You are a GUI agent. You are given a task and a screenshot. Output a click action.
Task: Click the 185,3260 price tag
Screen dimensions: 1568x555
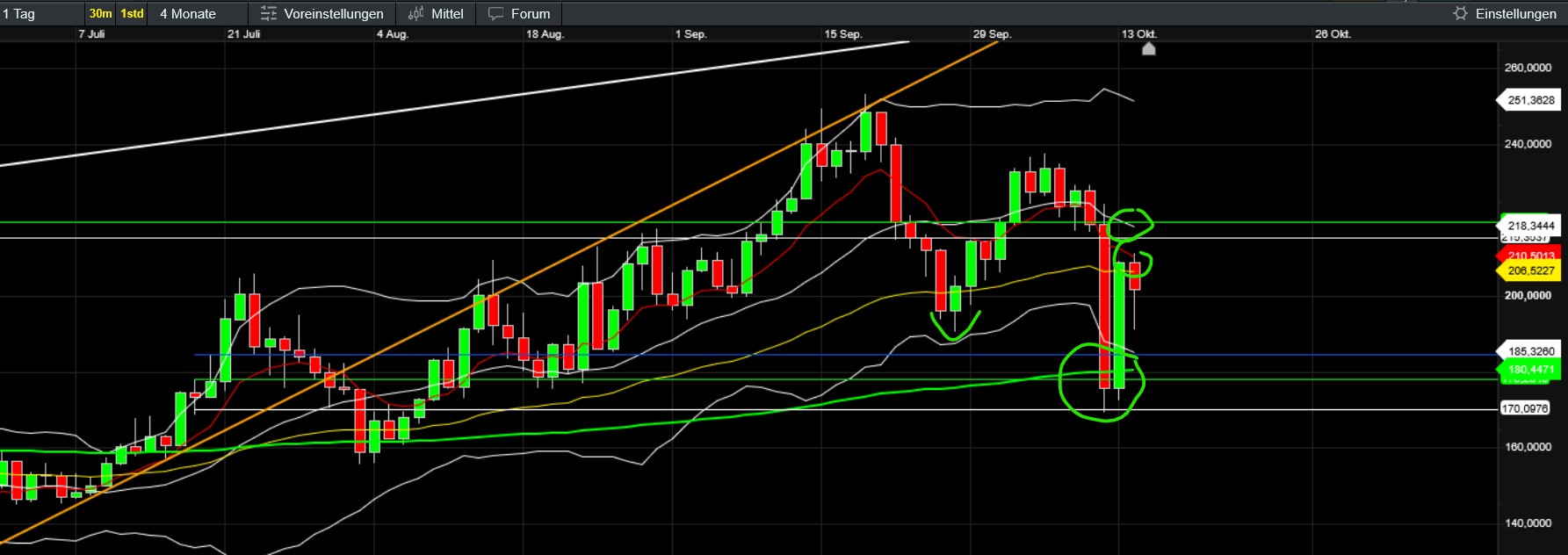[x=1529, y=351]
